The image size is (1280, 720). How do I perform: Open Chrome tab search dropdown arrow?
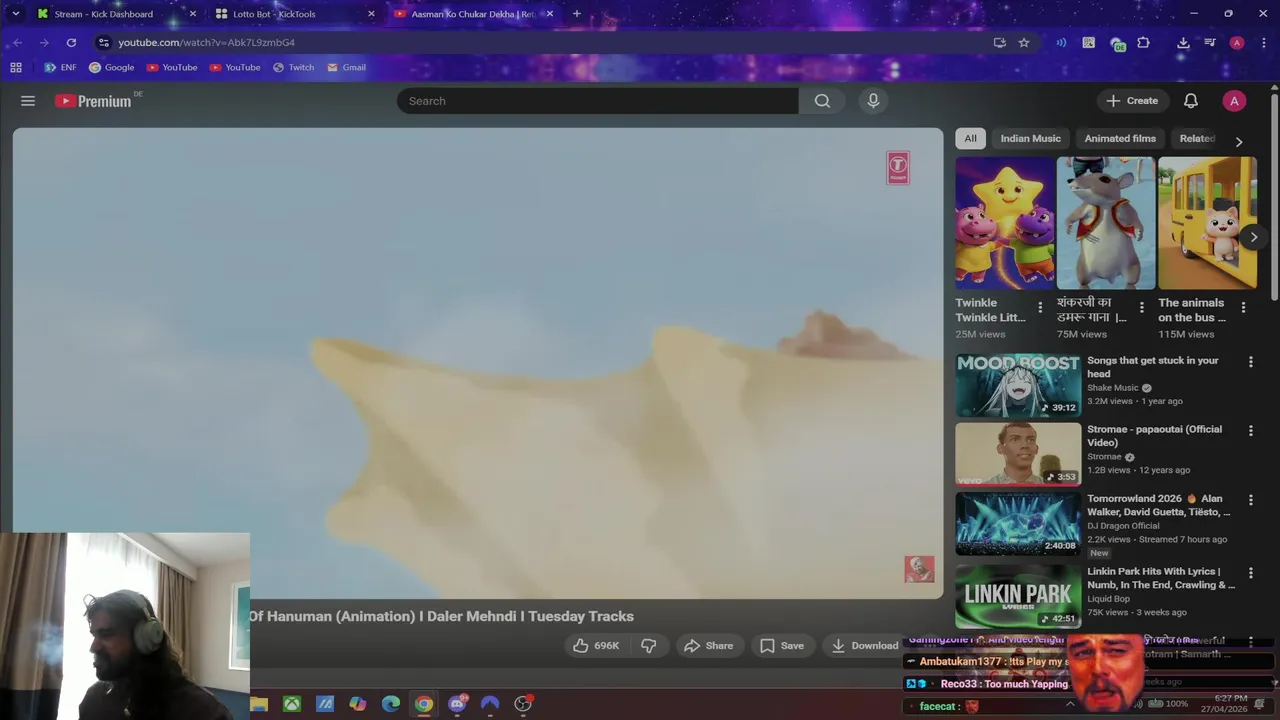15,14
